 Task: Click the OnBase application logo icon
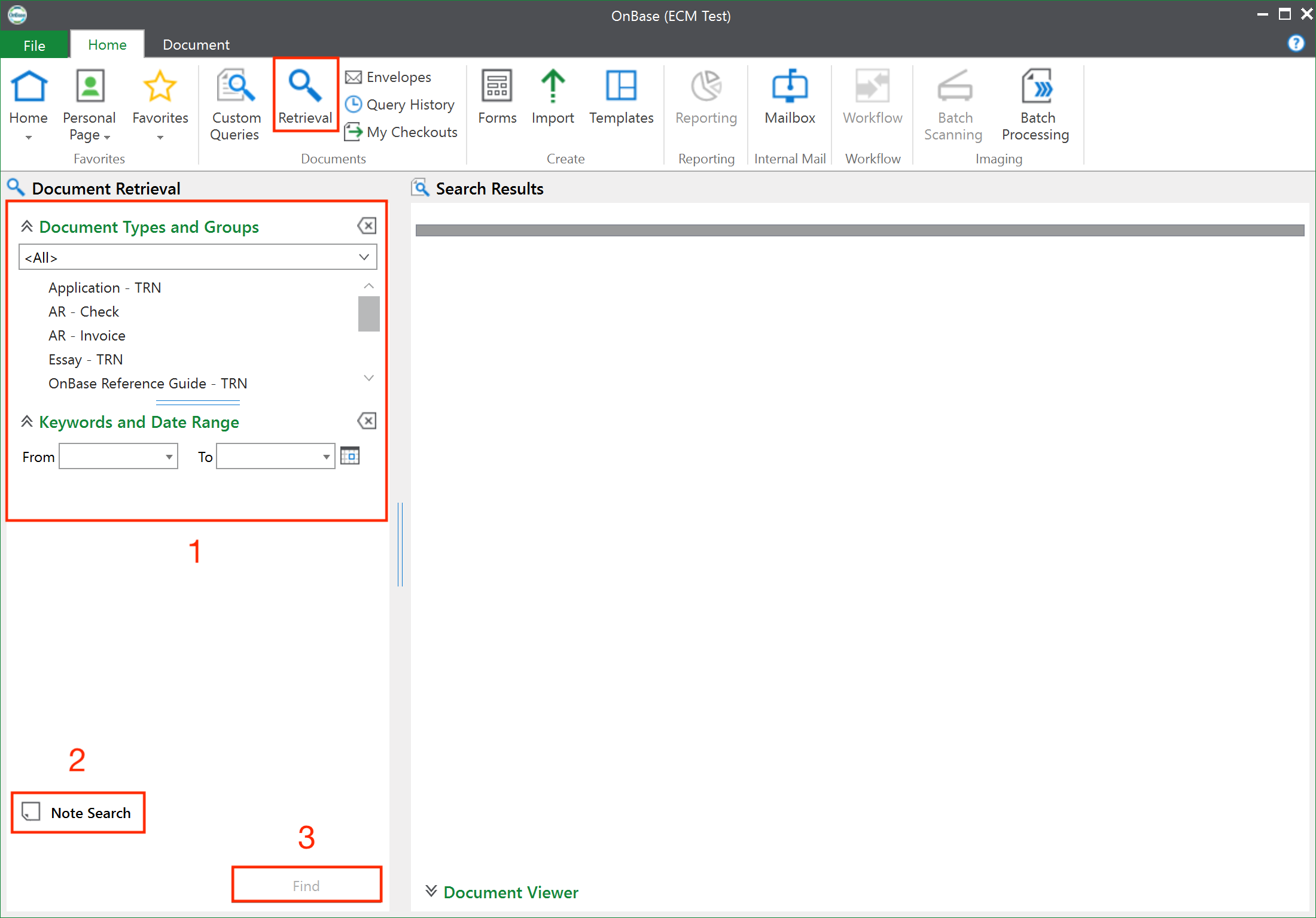(x=17, y=14)
